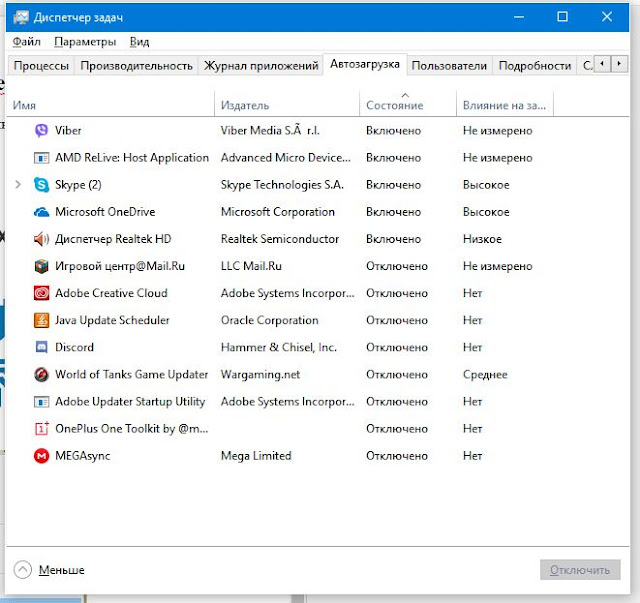Click the Realtek HD speaker icon
Image resolution: width=640 pixels, height=603 pixels.
(x=41, y=239)
